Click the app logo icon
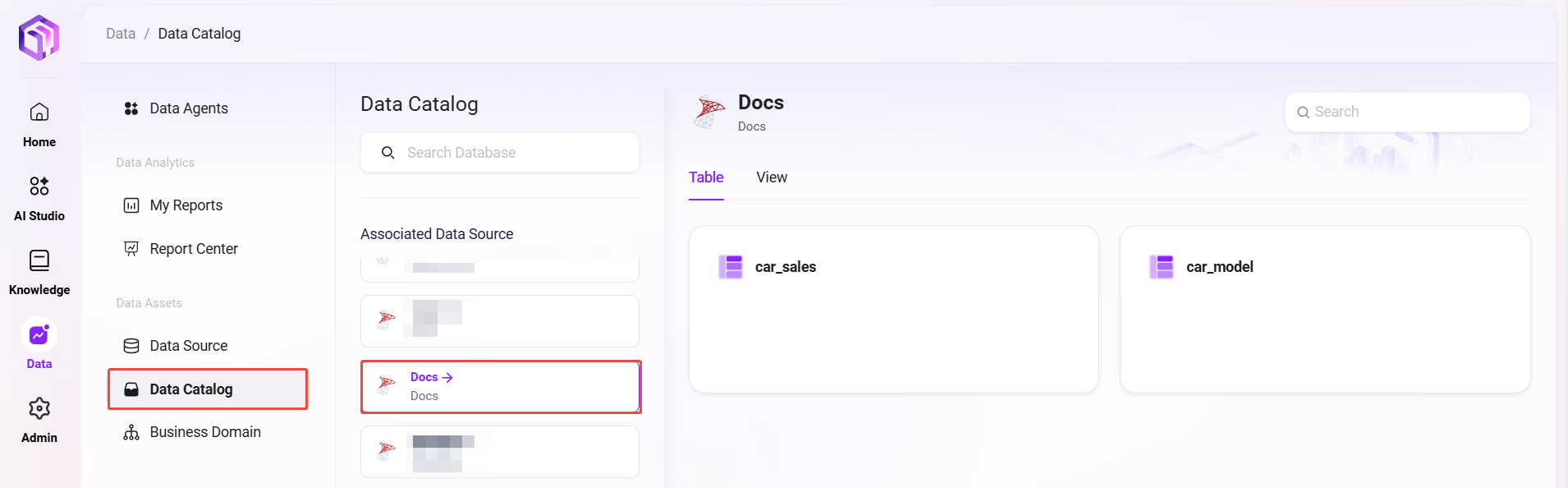This screenshot has height=488, width=1568. click(39, 38)
